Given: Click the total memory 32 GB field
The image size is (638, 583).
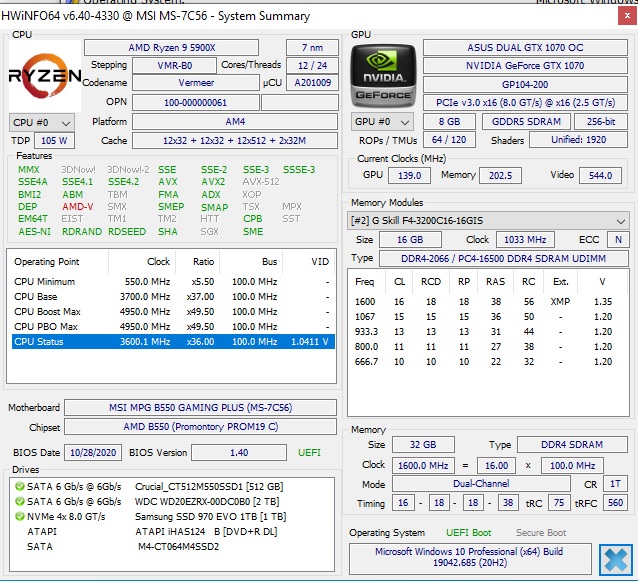Looking at the screenshot, I should coord(423,445).
